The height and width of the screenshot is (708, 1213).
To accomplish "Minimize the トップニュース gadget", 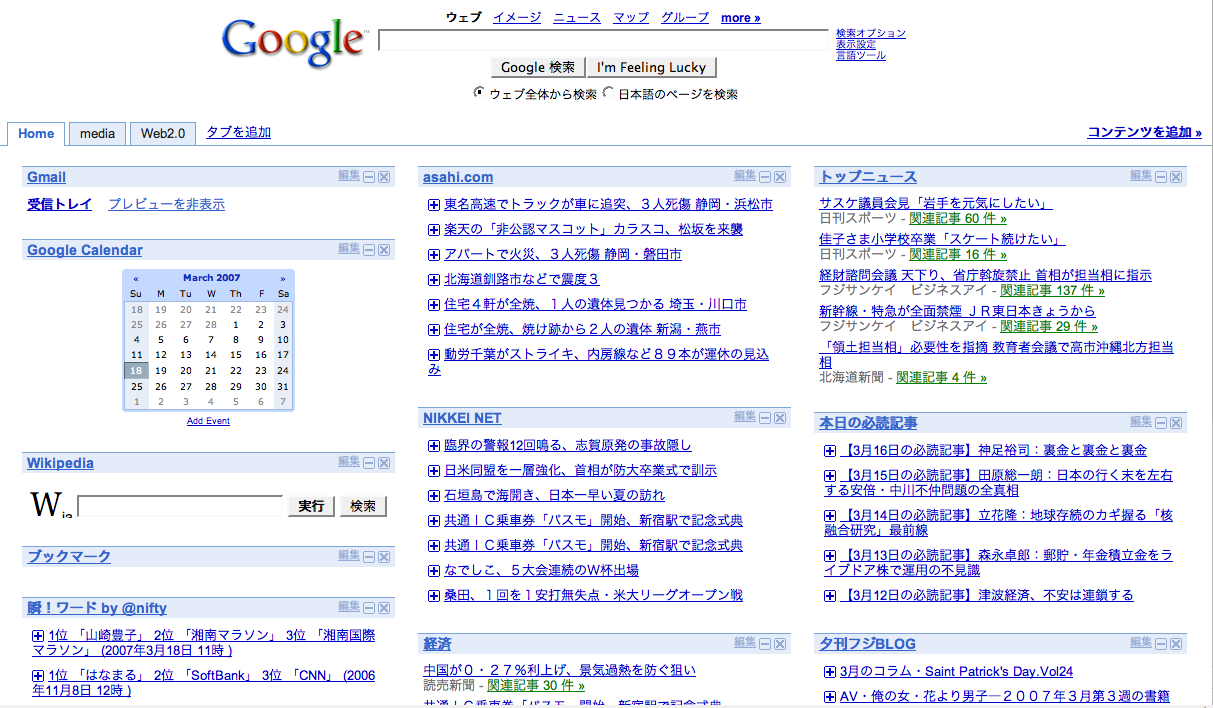I will [1161, 177].
